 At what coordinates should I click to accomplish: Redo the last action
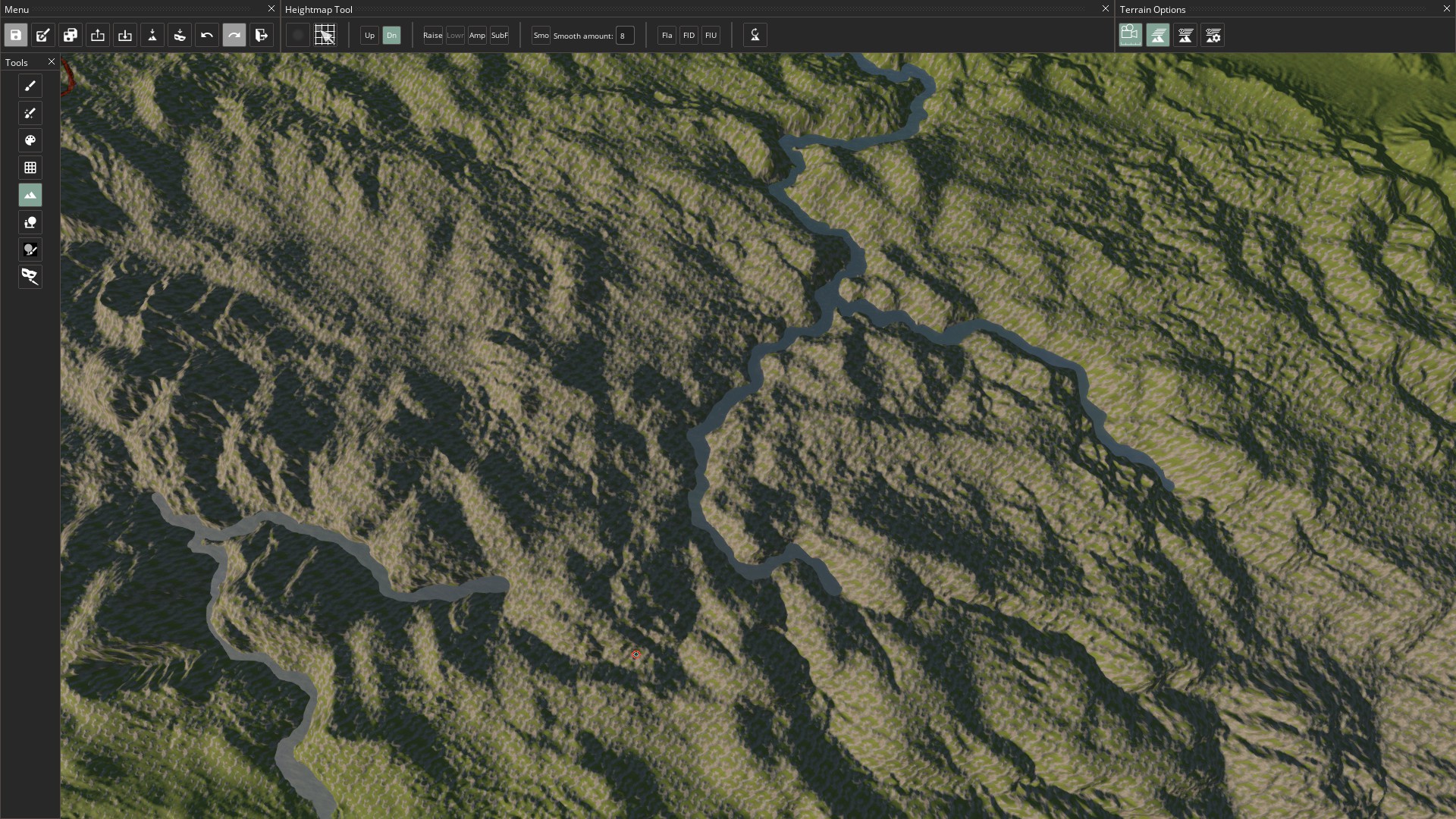click(234, 35)
